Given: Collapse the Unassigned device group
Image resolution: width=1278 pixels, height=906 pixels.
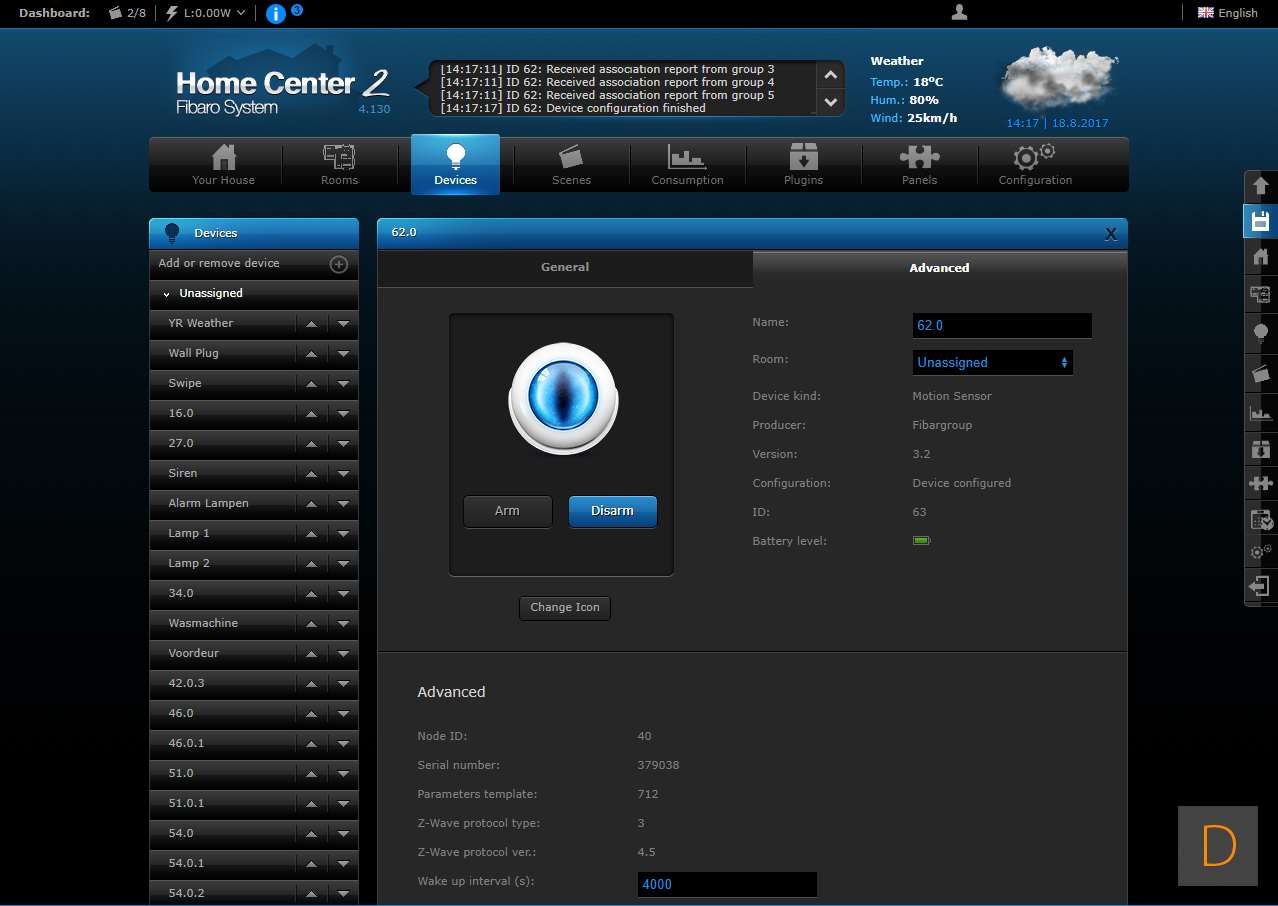Looking at the screenshot, I should [166, 294].
